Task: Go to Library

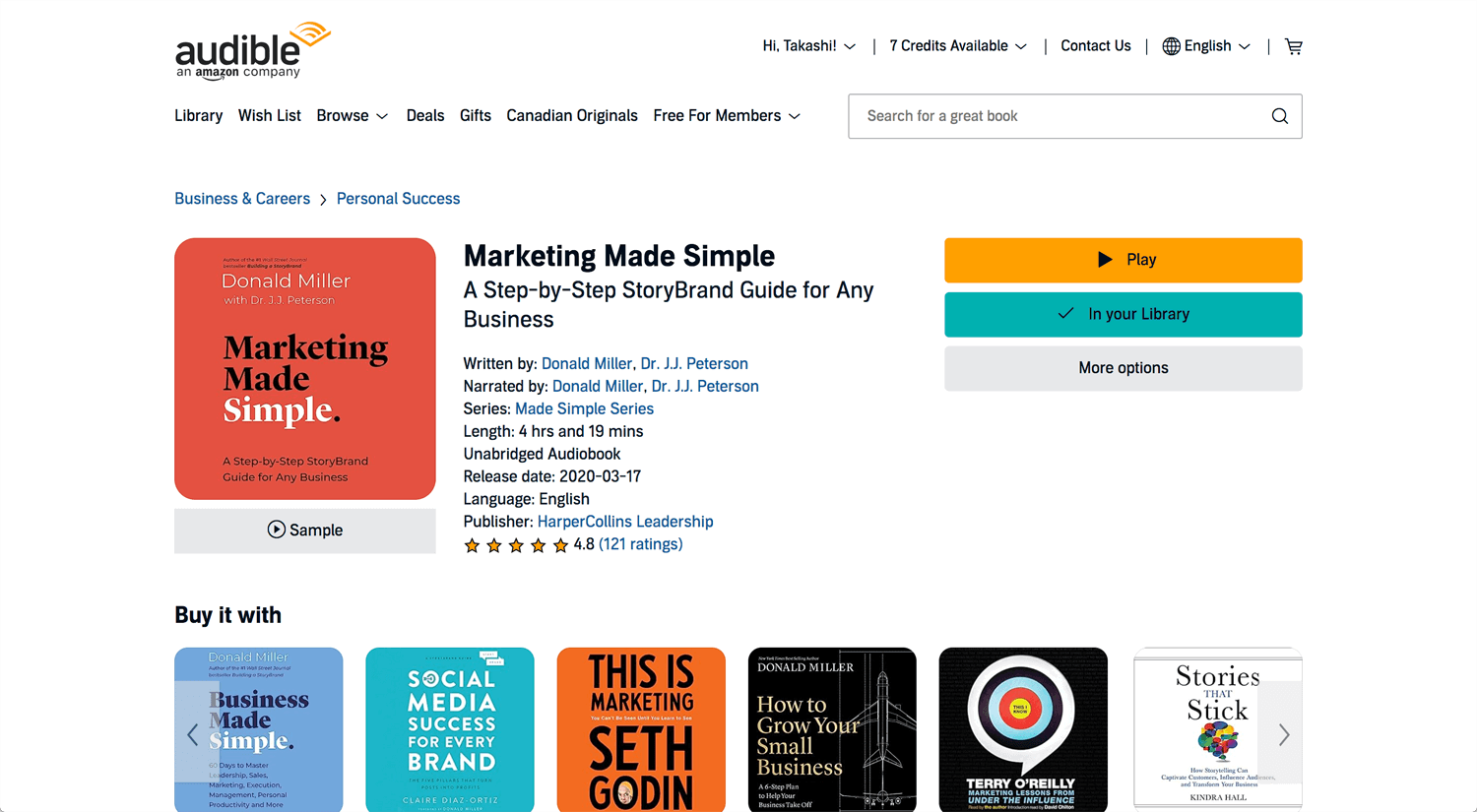Action: (x=199, y=116)
